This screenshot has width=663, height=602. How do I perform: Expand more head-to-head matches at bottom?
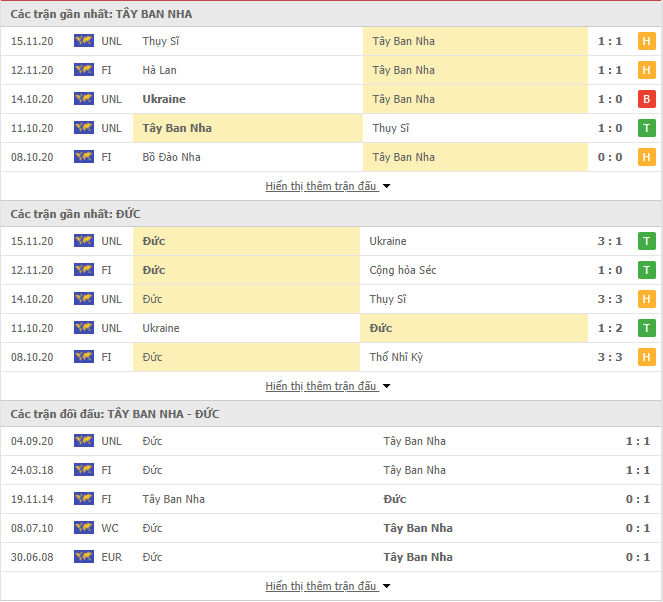point(328,586)
